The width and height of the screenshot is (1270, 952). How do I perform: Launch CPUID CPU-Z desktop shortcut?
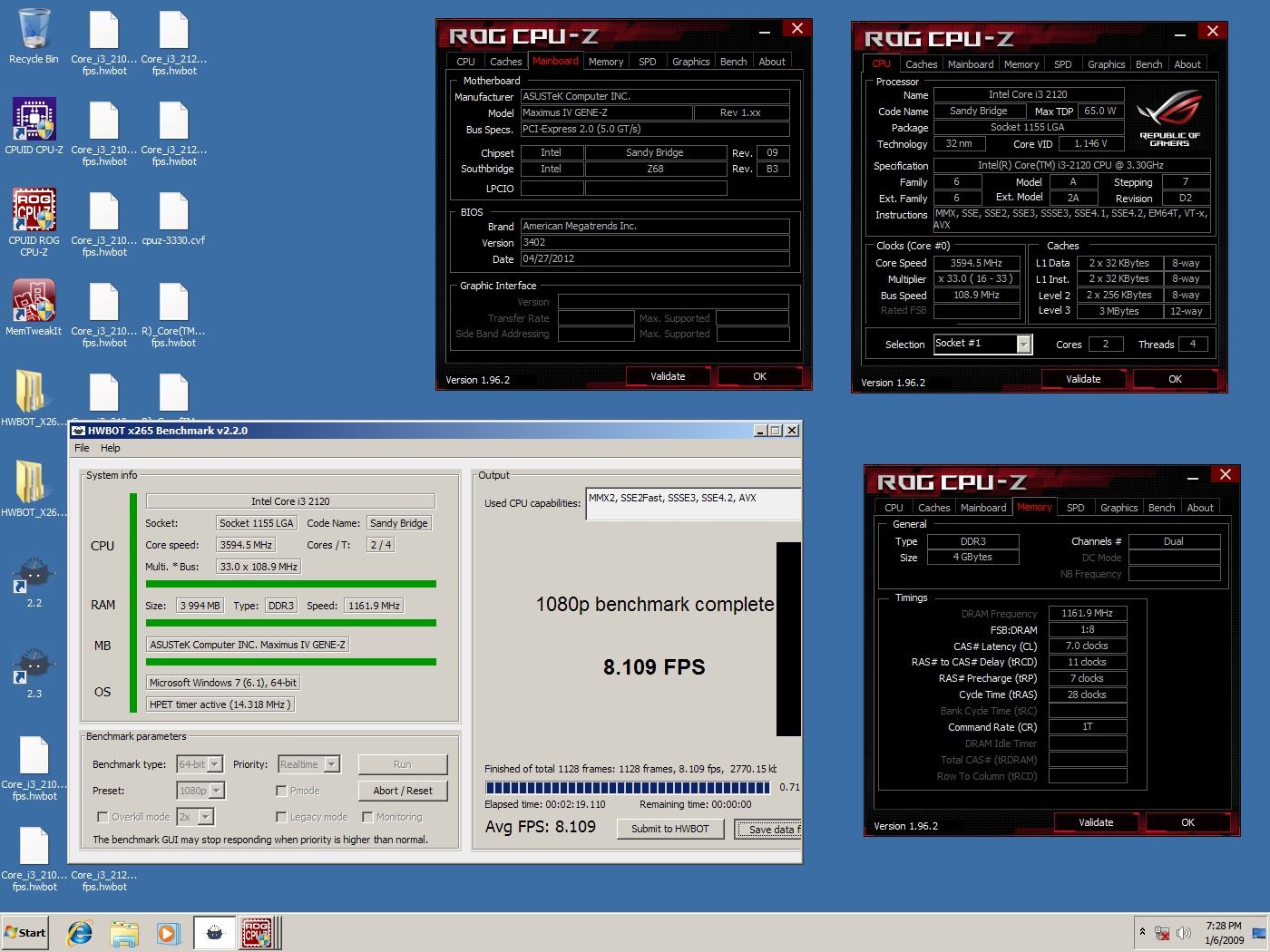point(34,126)
